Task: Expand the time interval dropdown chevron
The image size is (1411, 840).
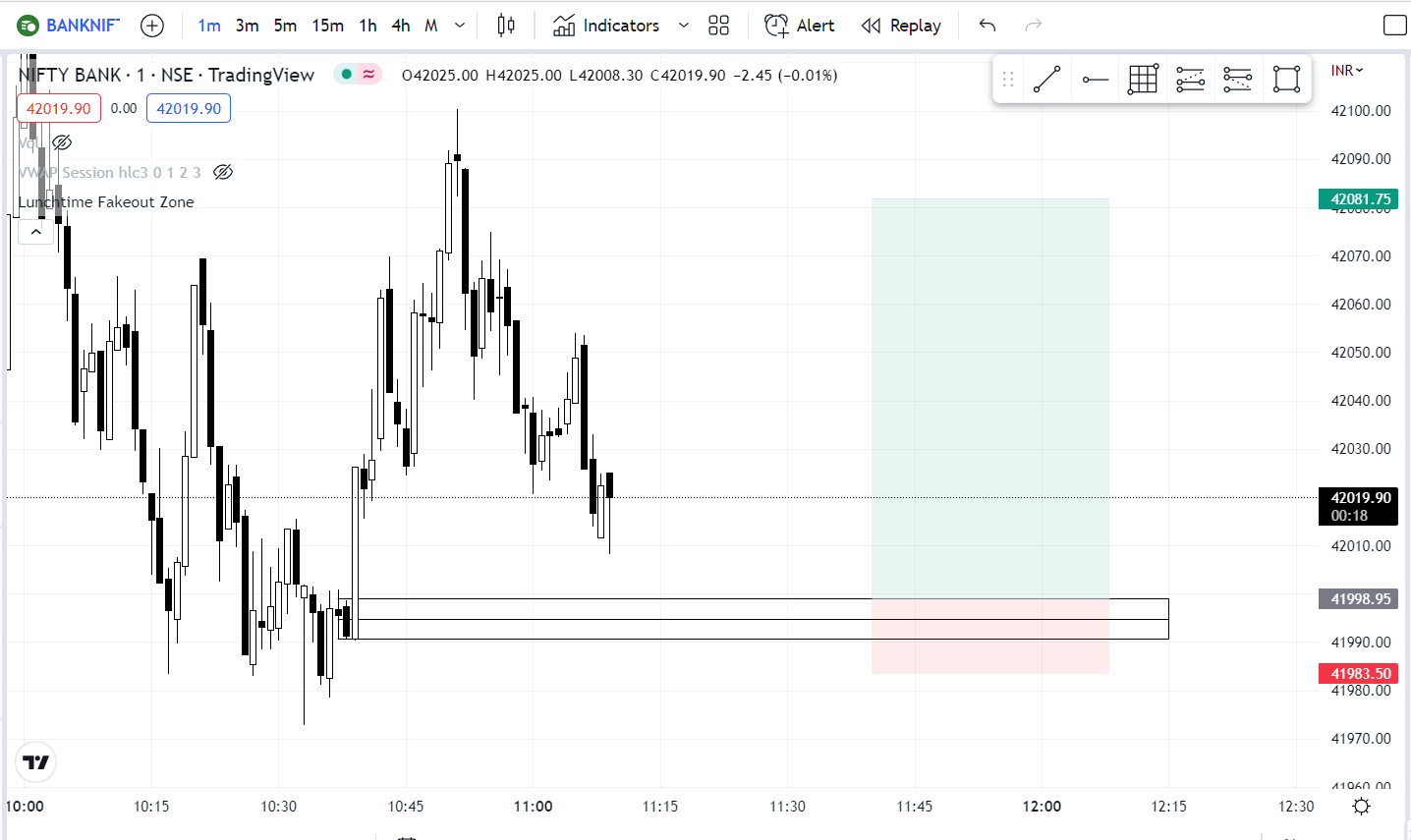Action: pos(459,26)
